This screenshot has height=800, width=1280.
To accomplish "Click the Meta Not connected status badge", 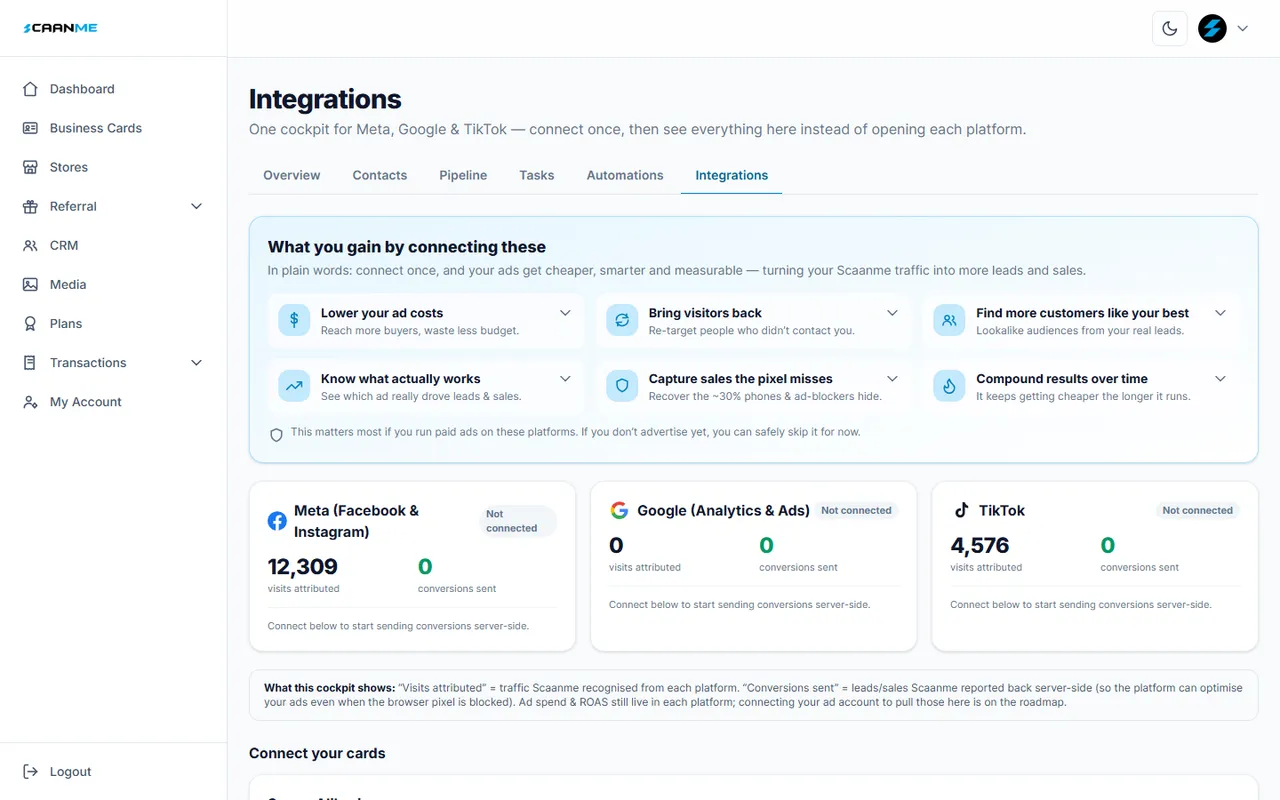I will coord(517,521).
